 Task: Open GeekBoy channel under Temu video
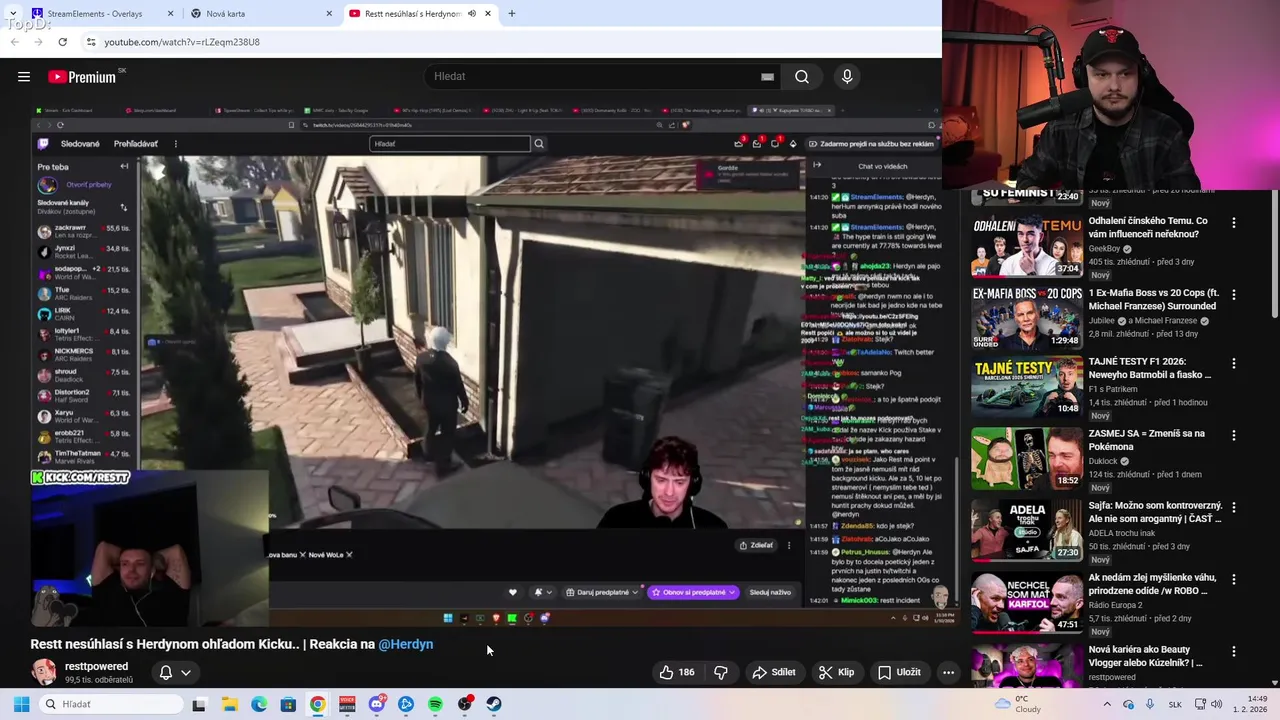tap(1104, 248)
